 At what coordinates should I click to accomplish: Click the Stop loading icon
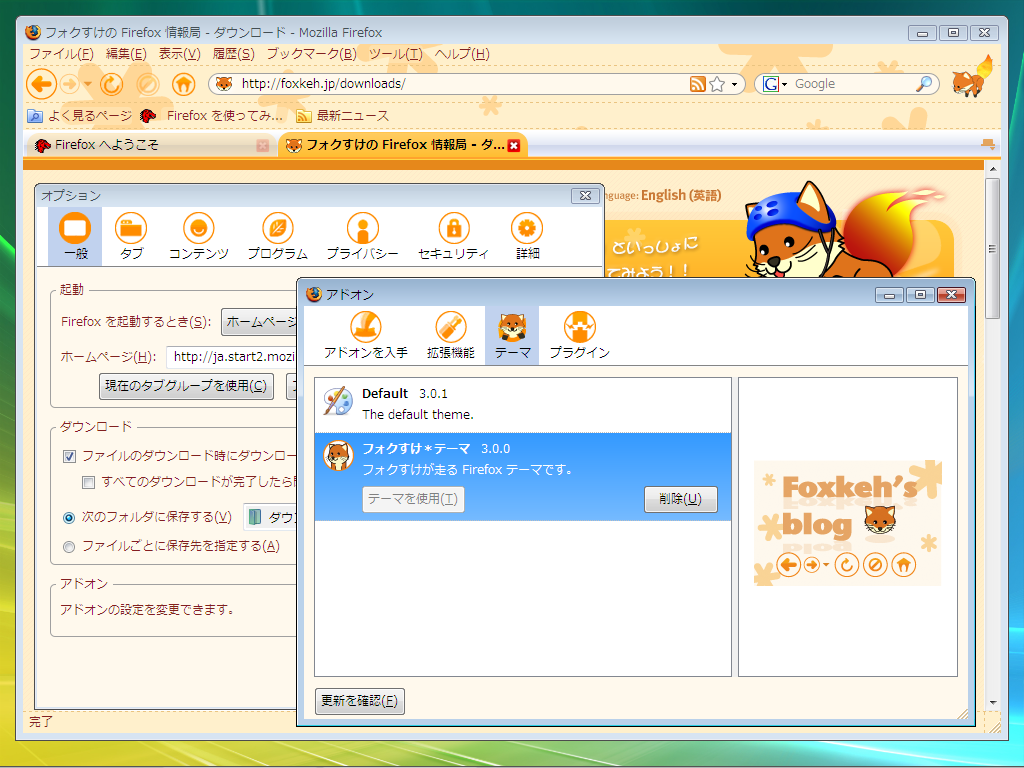[148, 84]
